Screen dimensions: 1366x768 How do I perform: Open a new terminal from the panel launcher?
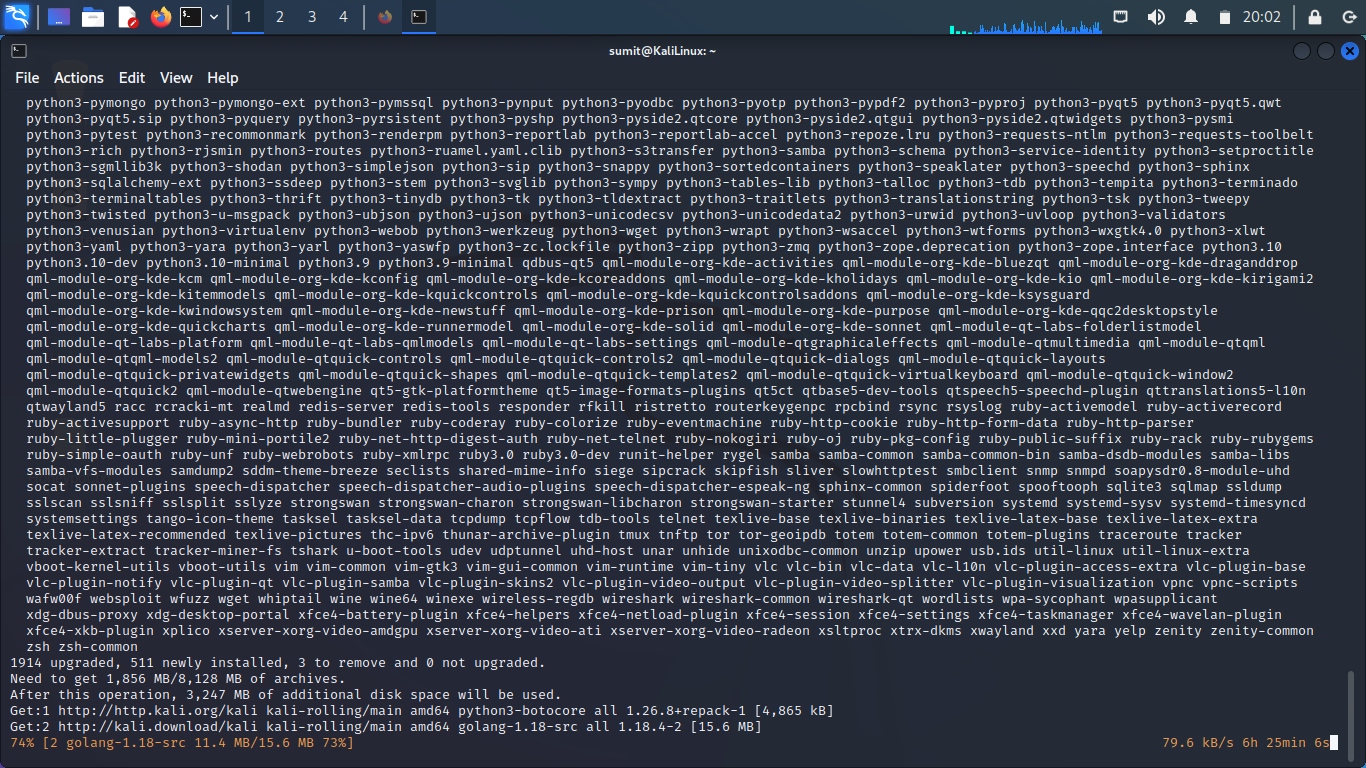click(190, 17)
